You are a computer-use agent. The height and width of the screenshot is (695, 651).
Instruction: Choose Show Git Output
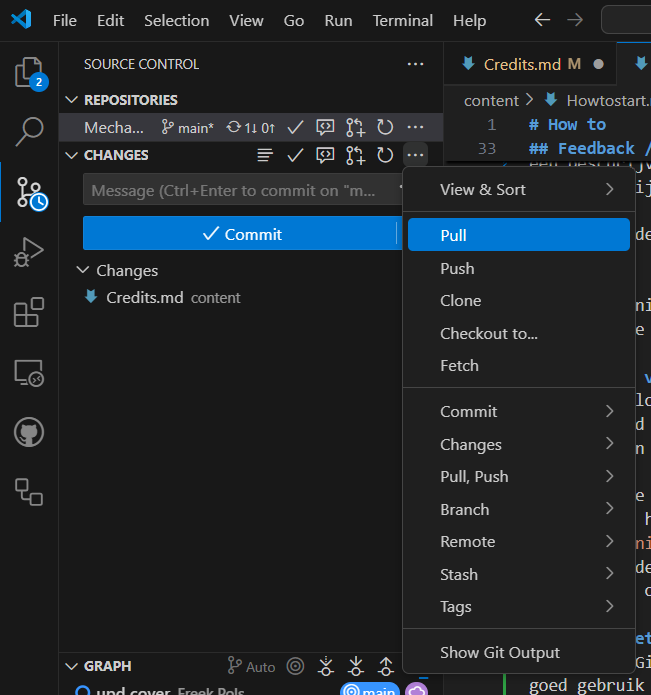point(519,652)
